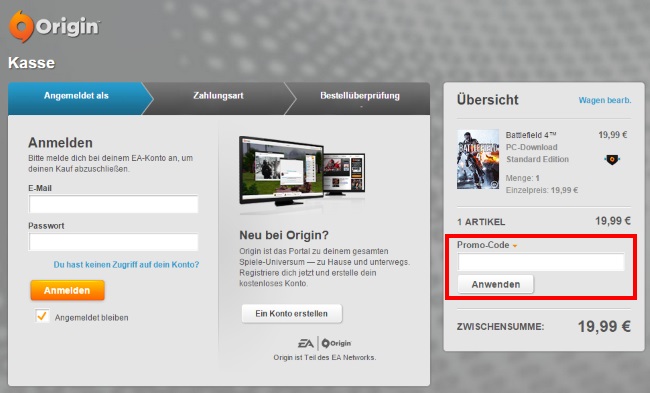The height and width of the screenshot is (393, 650).
Task: Click the 'ZWISCHENSUMME:' label
Action: (x=500, y=327)
